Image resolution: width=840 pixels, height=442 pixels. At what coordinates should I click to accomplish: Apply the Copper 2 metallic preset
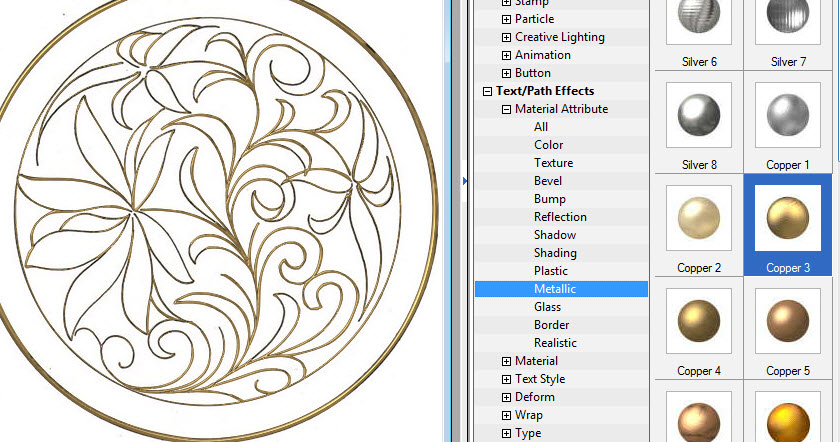699,219
